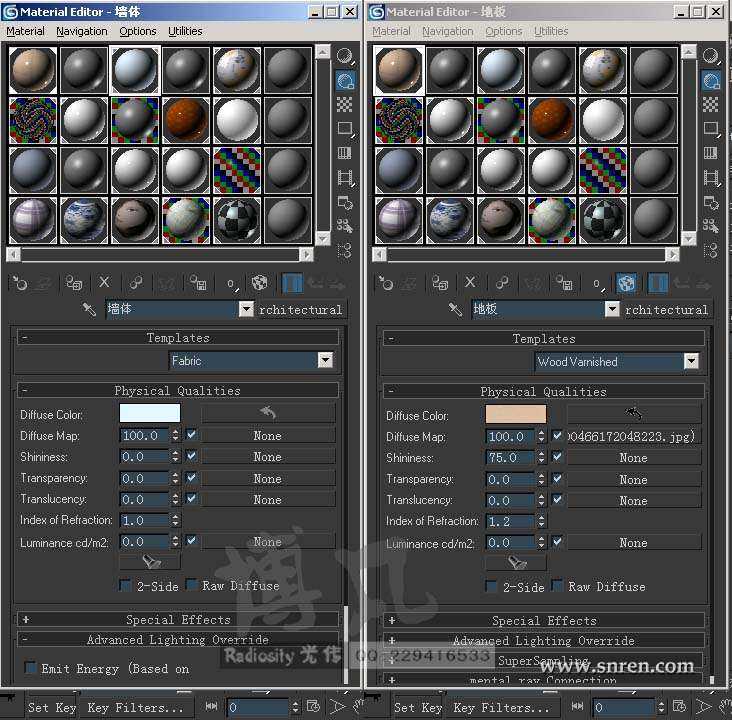Viewport: 732px width, 720px height.
Task: Click Put to Library icon in right editor
Action: coord(564,283)
